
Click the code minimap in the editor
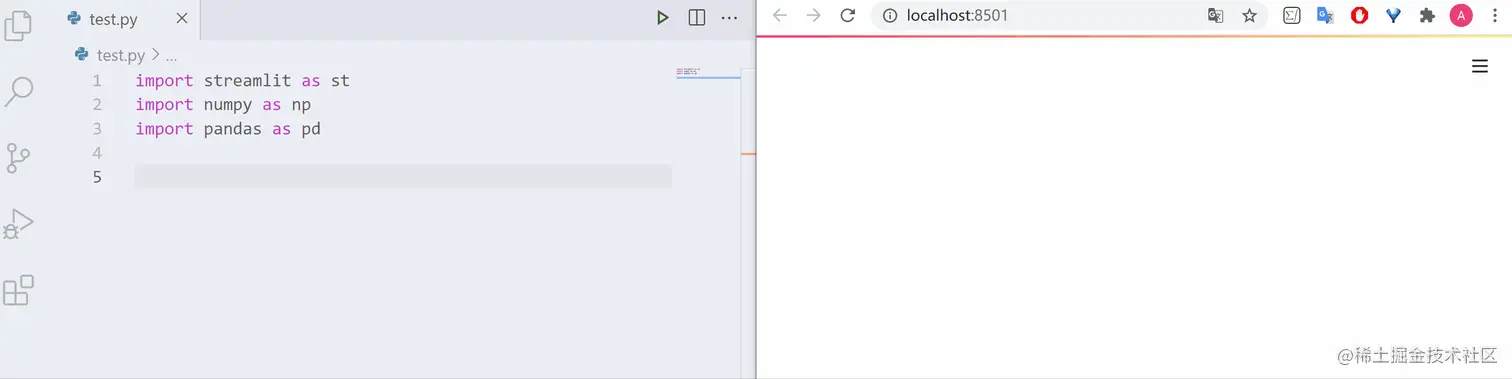(x=708, y=72)
